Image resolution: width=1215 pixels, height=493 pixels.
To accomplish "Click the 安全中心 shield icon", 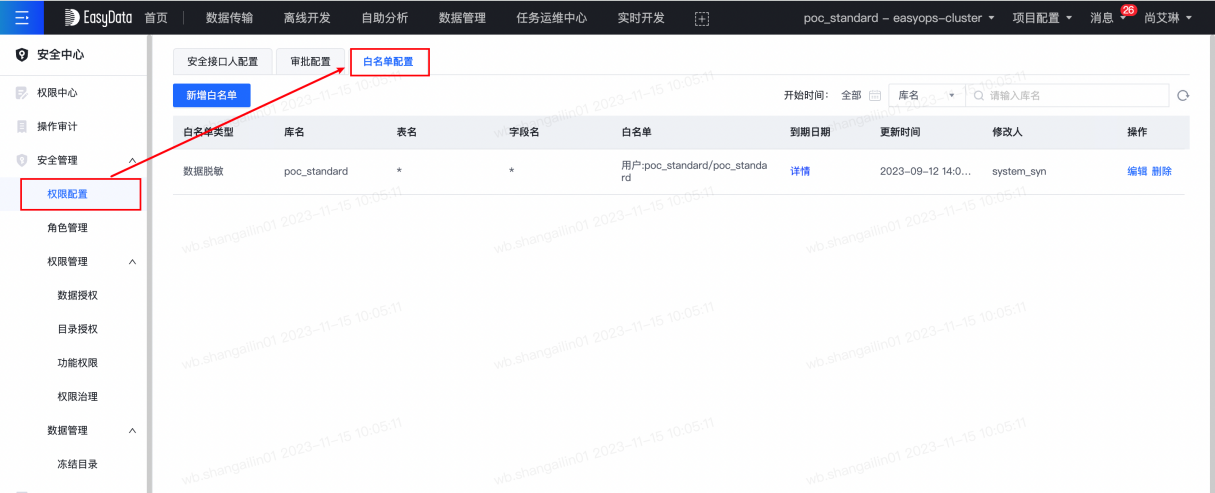I will pyautogui.click(x=22, y=55).
